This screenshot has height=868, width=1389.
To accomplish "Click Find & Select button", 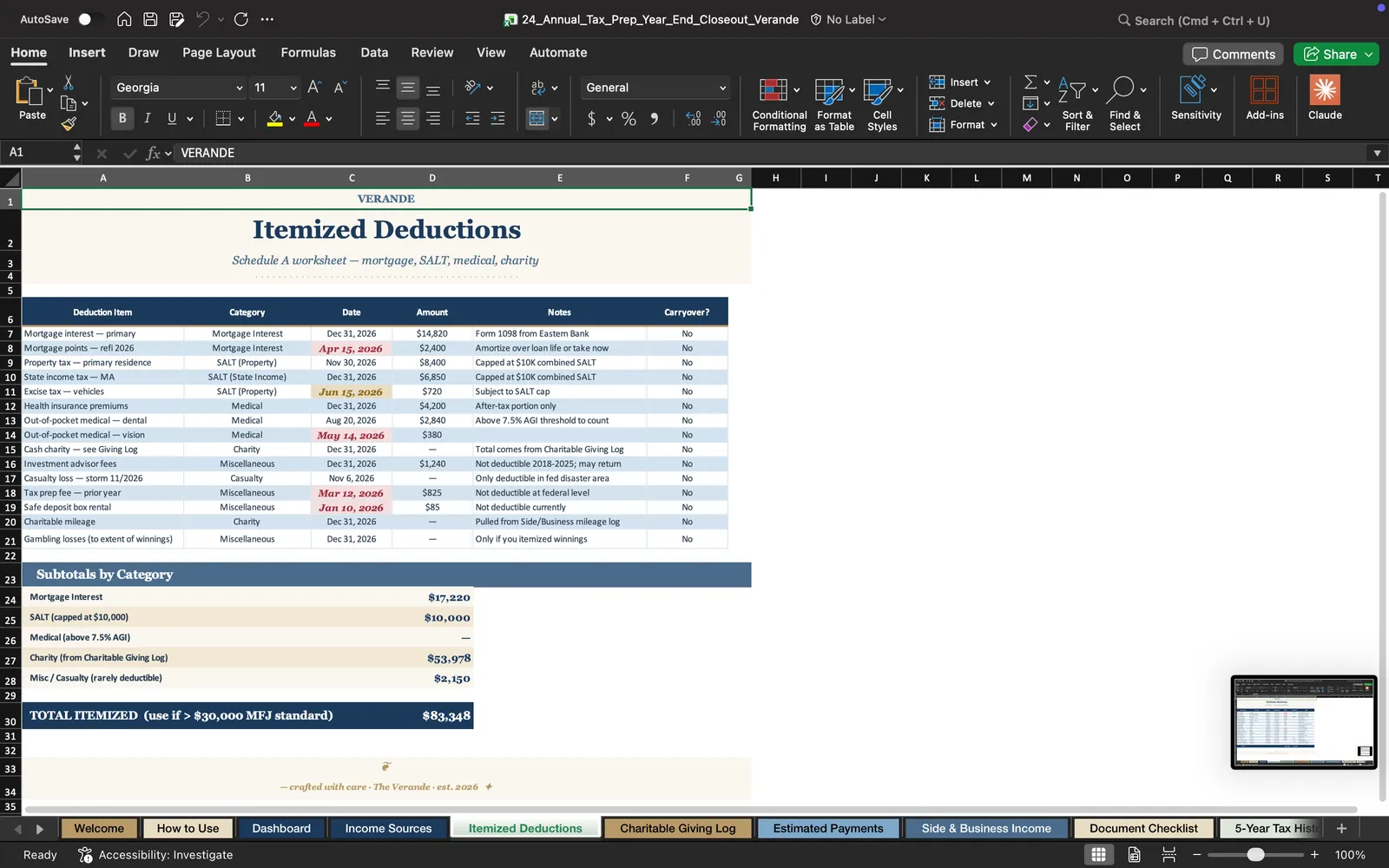I will pyautogui.click(x=1125, y=103).
